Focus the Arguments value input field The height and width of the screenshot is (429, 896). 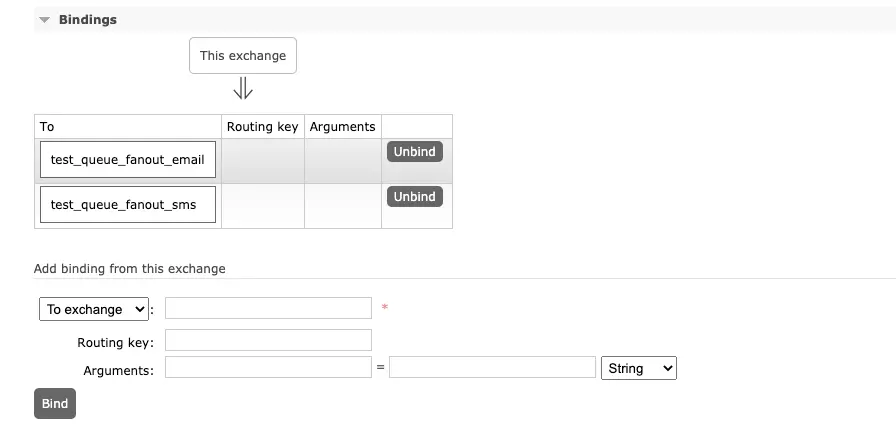pos(492,368)
